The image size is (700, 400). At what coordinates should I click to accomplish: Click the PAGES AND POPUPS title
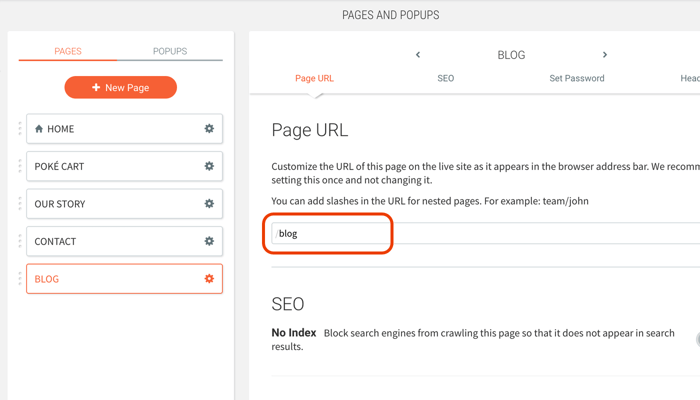click(x=391, y=15)
